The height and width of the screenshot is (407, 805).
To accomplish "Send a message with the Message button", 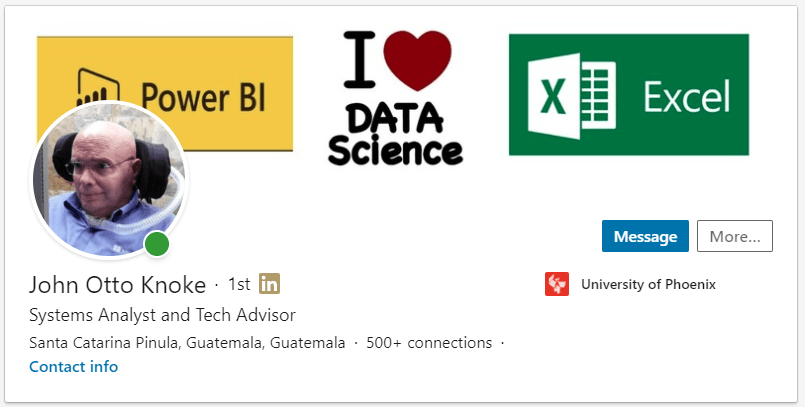I will click(645, 236).
